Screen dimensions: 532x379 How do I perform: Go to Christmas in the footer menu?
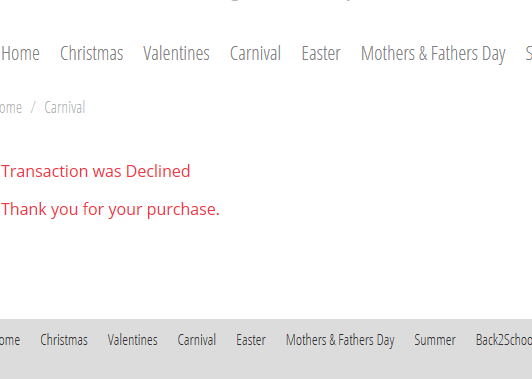pyautogui.click(x=64, y=340)
